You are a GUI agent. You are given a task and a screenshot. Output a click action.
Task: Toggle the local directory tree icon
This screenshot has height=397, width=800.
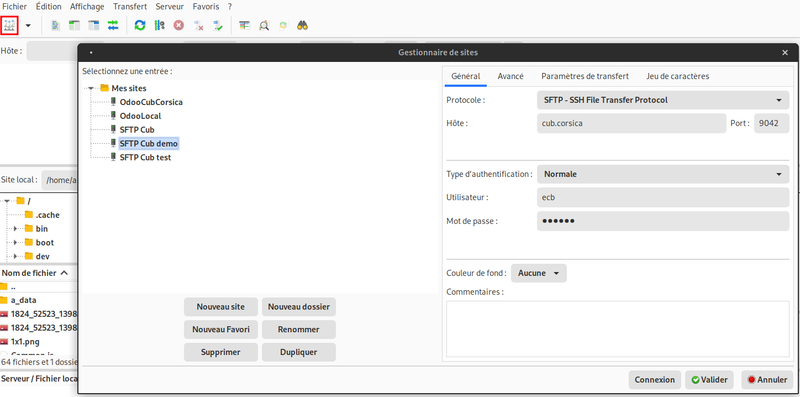pos(74,25)
